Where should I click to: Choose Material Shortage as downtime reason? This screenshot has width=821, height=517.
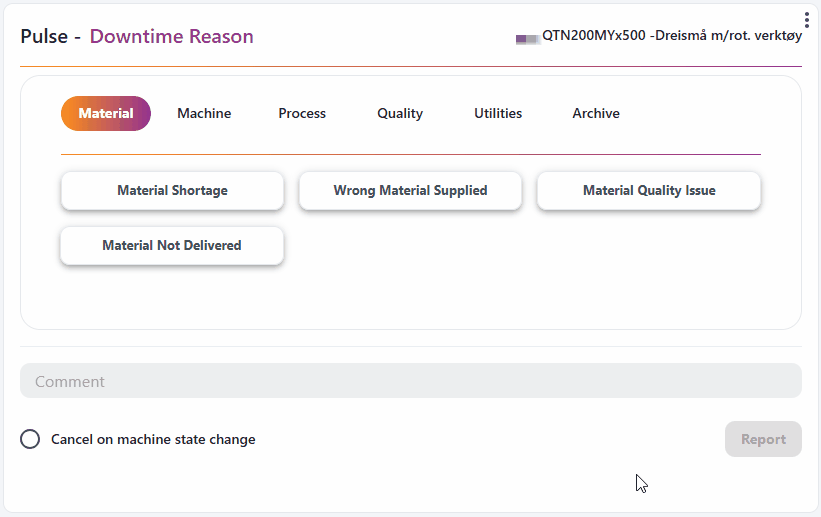tap(172, 191)
